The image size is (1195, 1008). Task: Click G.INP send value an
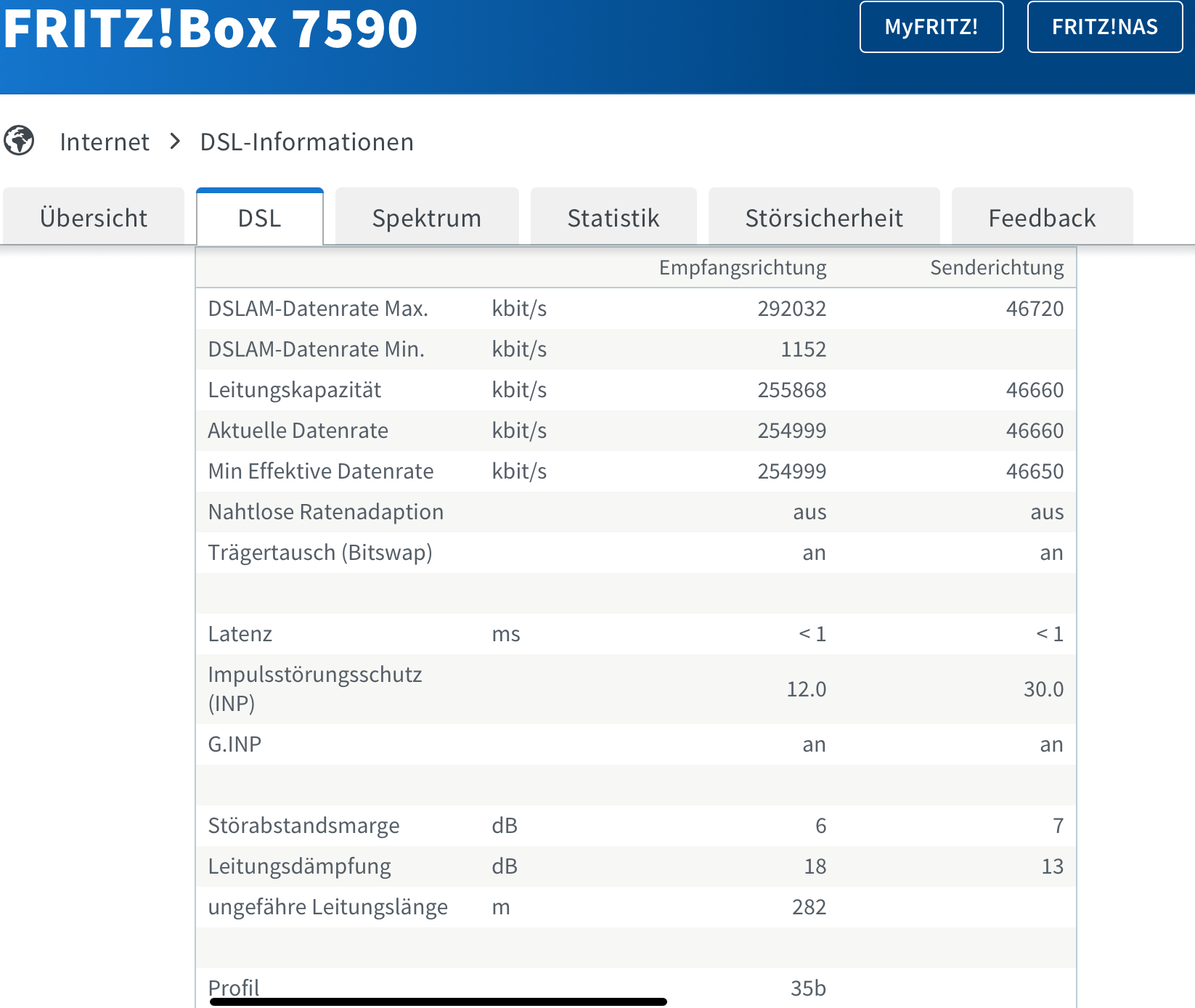coord(1051,745)
